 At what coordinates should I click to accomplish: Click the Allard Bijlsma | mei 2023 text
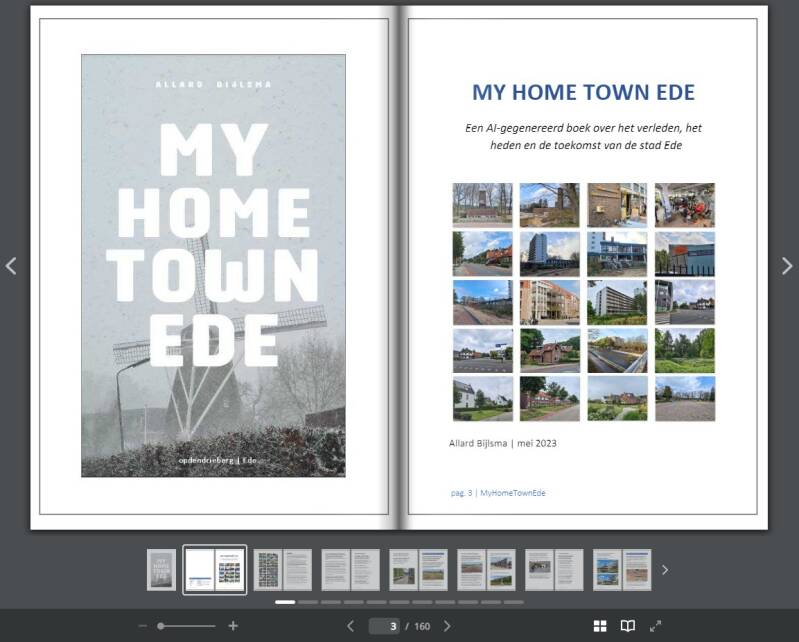(502, 443)
